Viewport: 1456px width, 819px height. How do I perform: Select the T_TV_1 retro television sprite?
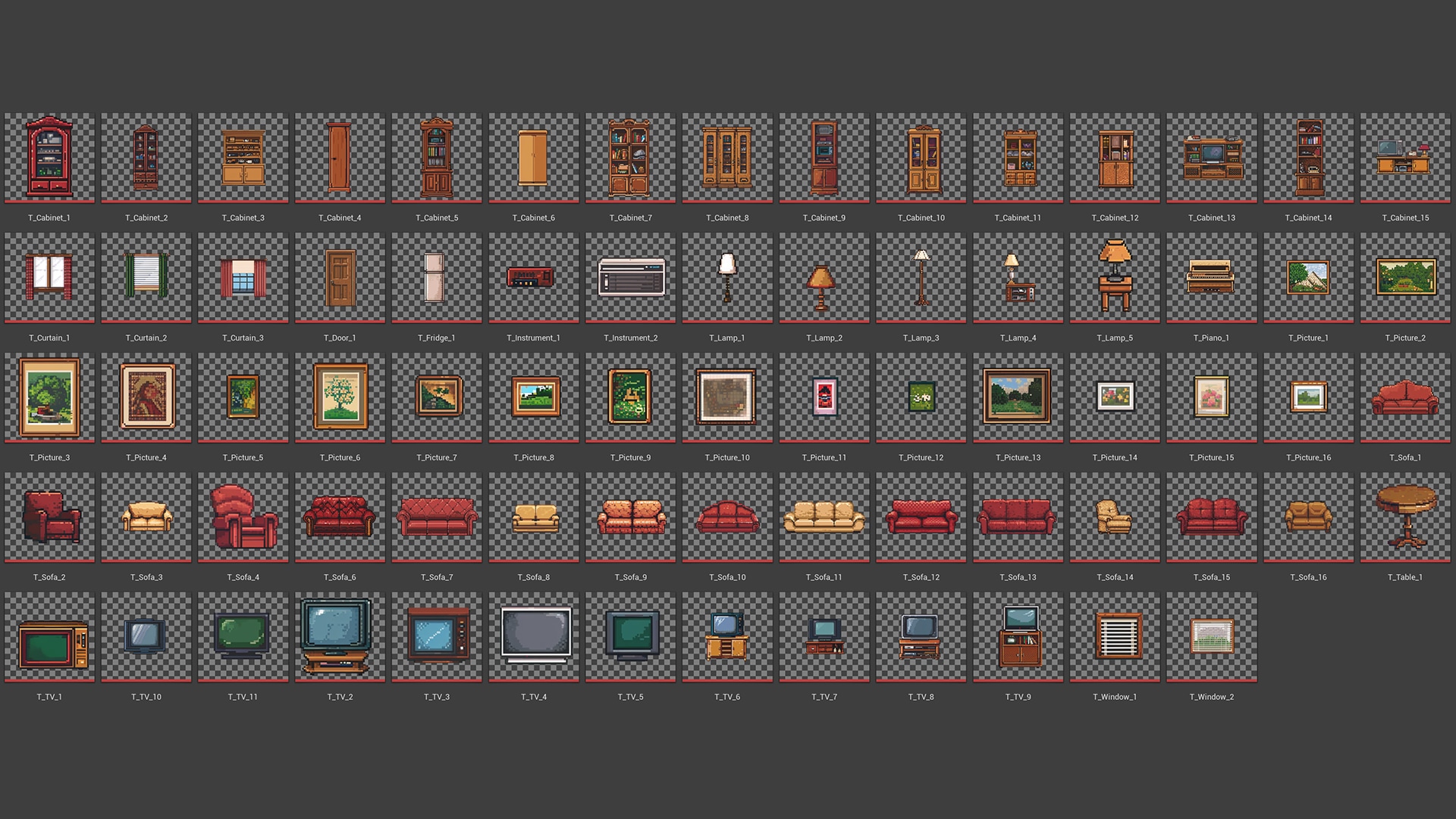point(49,636)
